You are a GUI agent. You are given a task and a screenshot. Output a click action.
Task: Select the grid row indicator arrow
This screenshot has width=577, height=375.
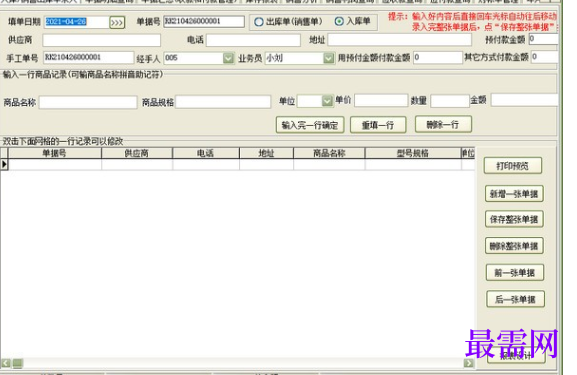[x=4, y=164]
